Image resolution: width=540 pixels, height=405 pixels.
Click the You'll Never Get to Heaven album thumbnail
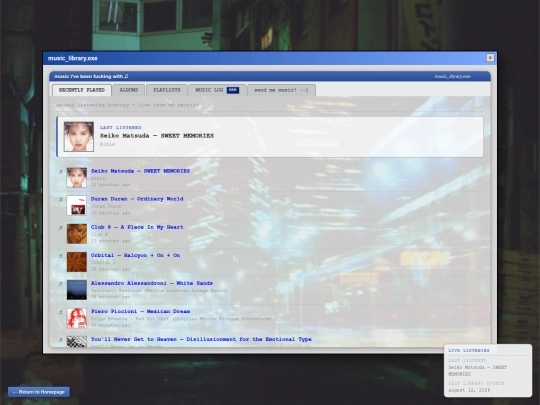[76, 342]
